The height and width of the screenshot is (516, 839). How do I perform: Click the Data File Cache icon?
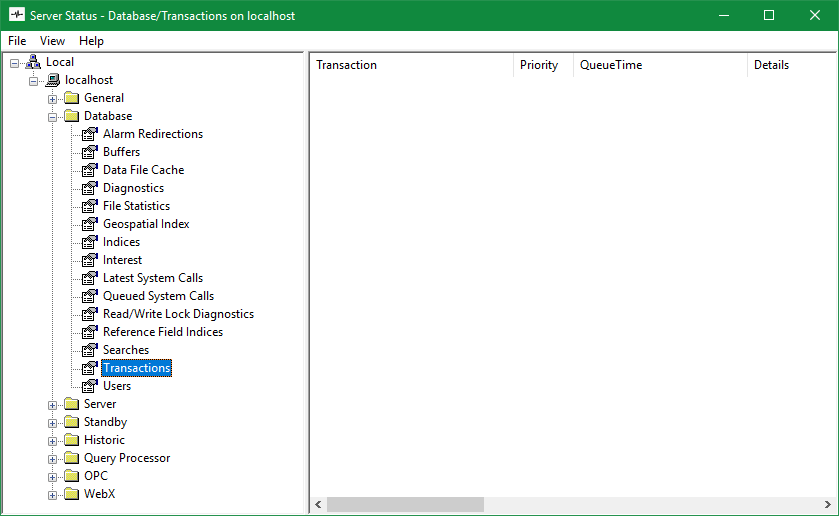click(90, 170)
